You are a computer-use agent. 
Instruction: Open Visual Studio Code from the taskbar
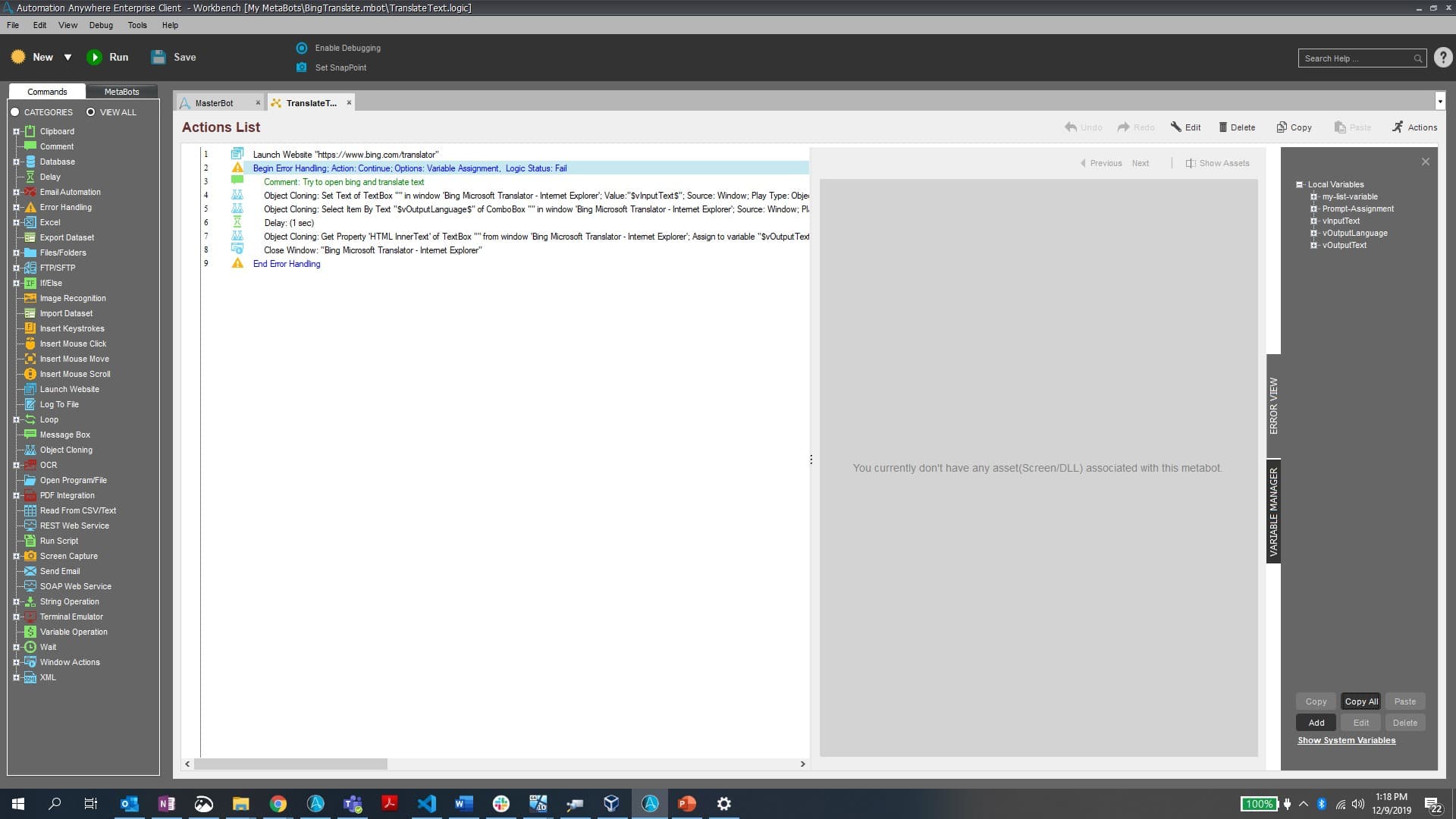coord(426,804)
